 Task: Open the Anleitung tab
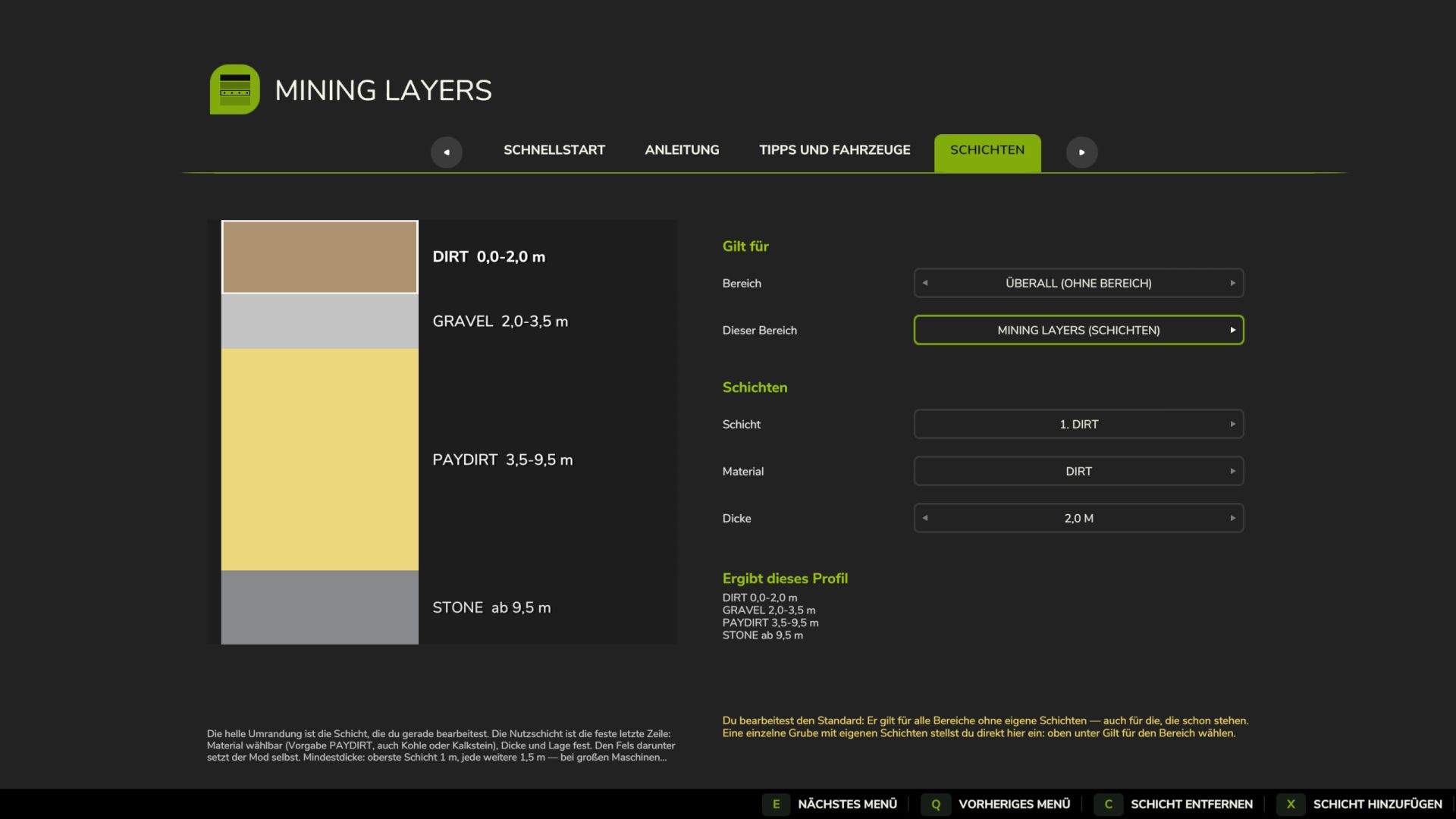pyautogui.click(x=682, y=150)
